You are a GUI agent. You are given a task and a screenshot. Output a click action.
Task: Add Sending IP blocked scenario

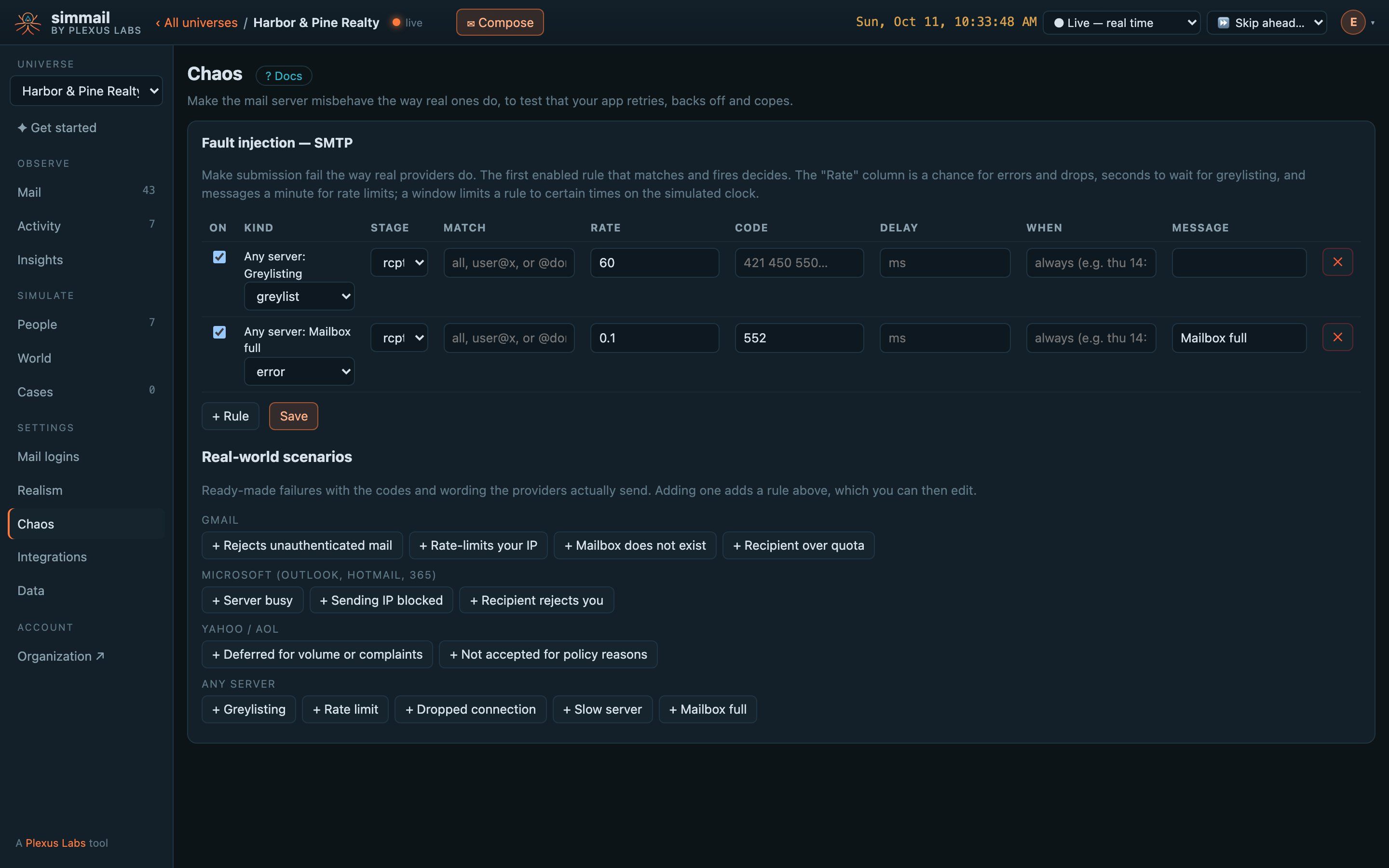click(381, 600)
